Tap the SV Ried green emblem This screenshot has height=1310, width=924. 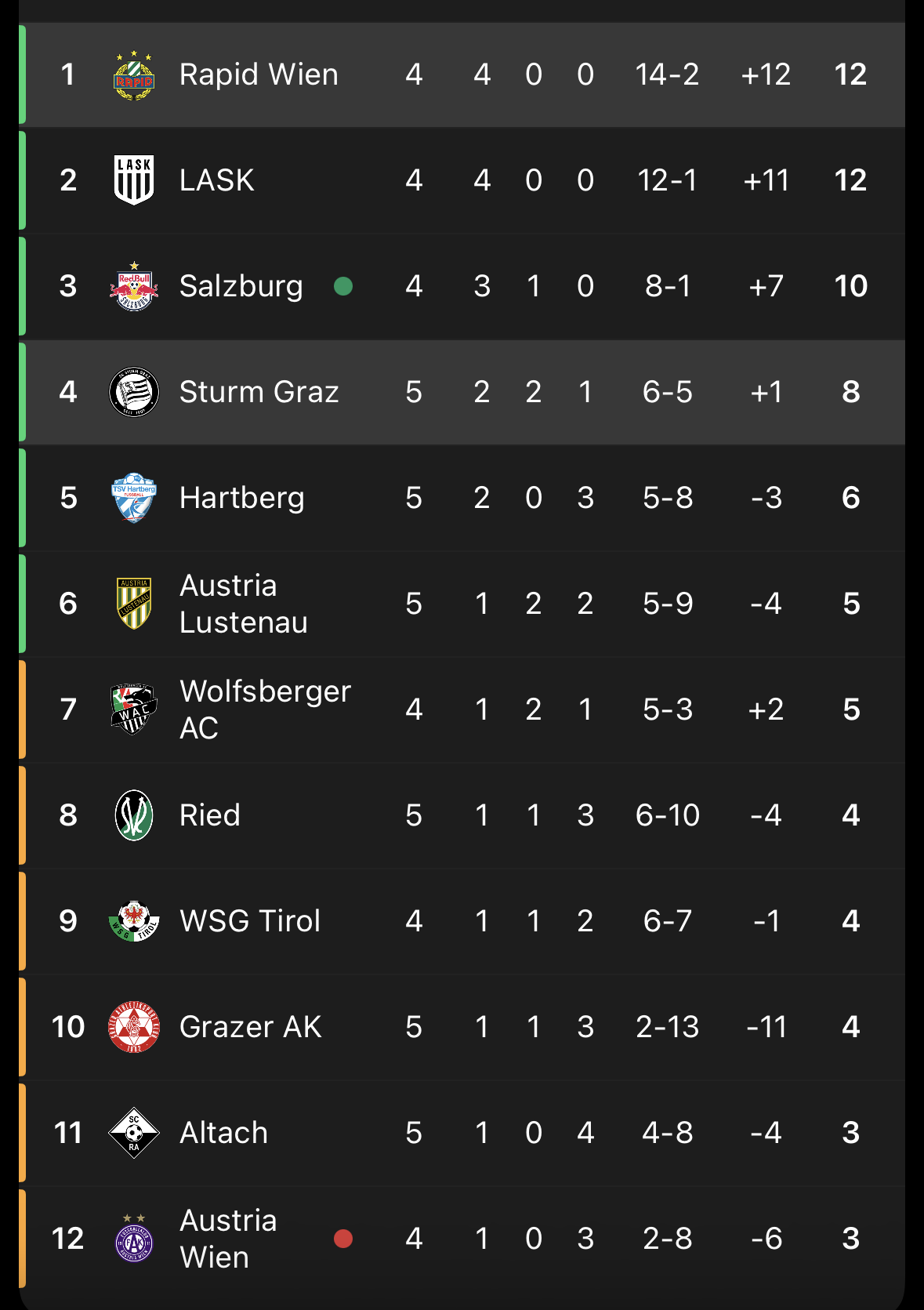134,815
